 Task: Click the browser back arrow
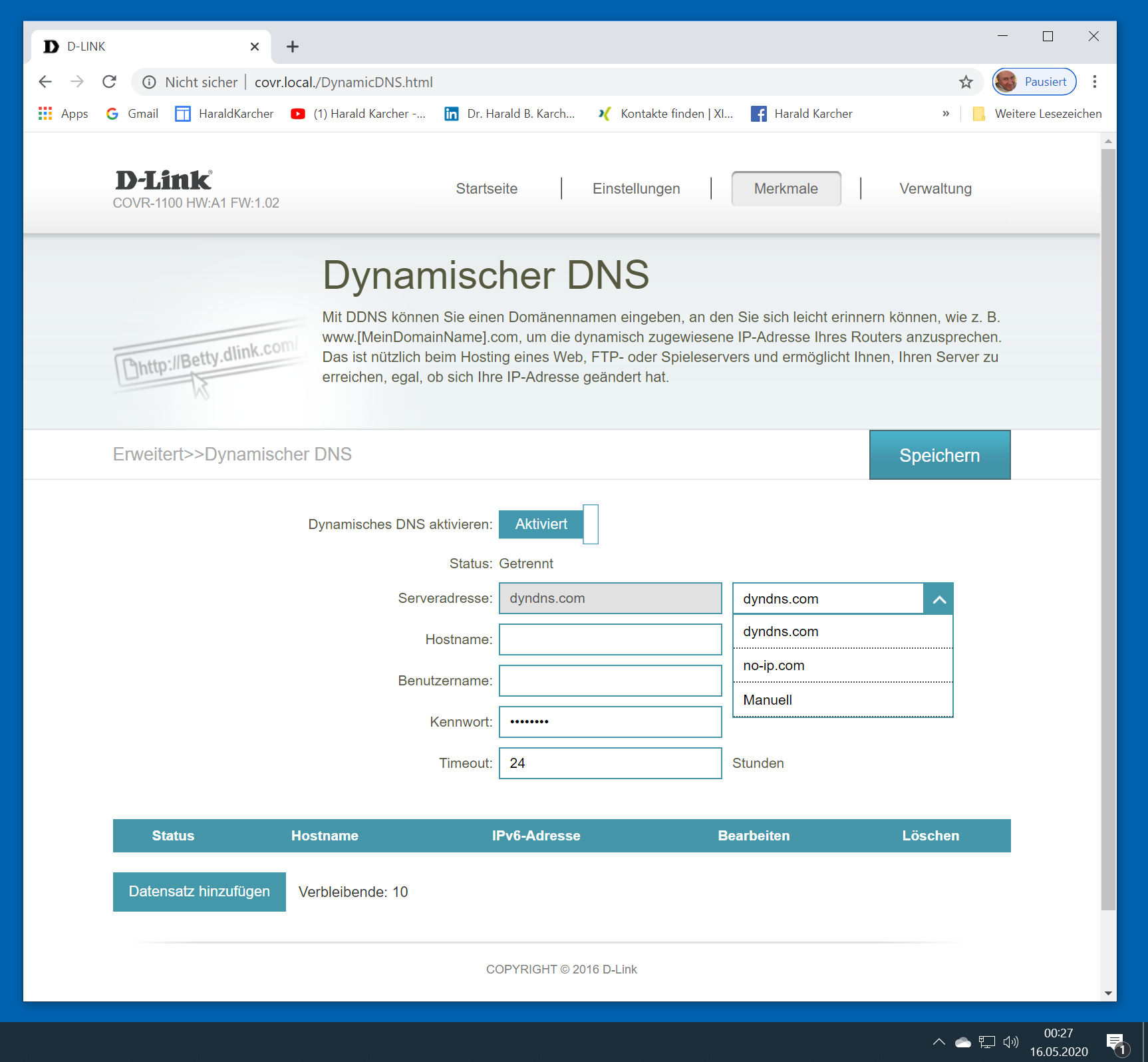(x=45, y=82)
